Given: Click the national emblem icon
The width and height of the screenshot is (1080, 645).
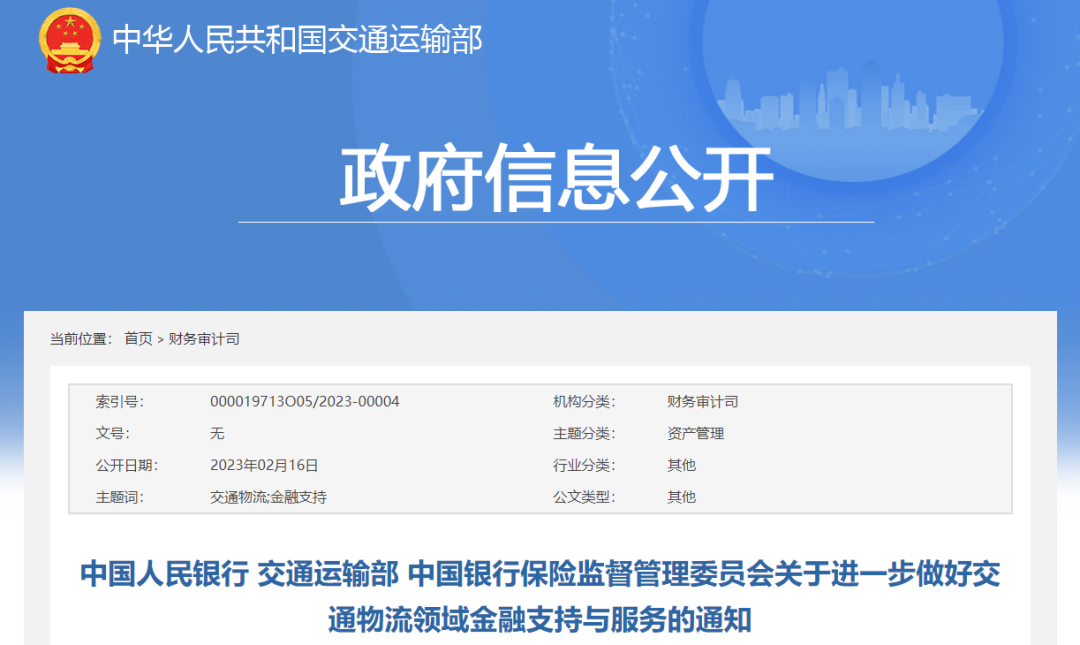Looking at the screenshot, I should pos(70,39).
